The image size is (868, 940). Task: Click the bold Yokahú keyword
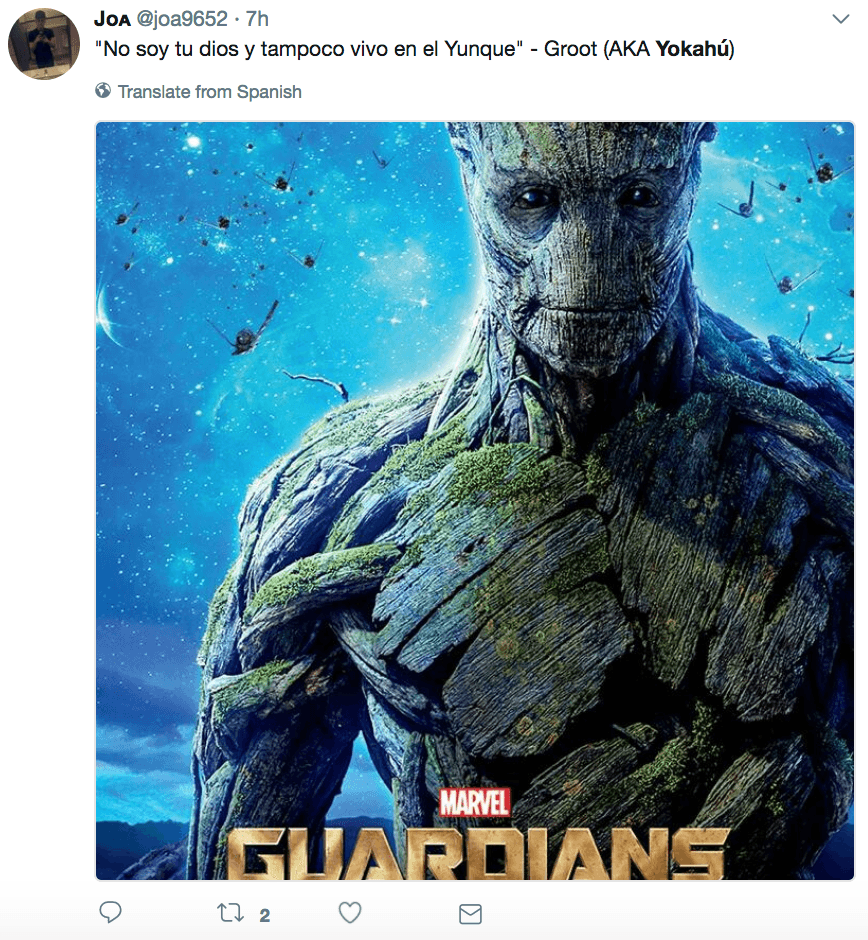click(x=692, y=49)
